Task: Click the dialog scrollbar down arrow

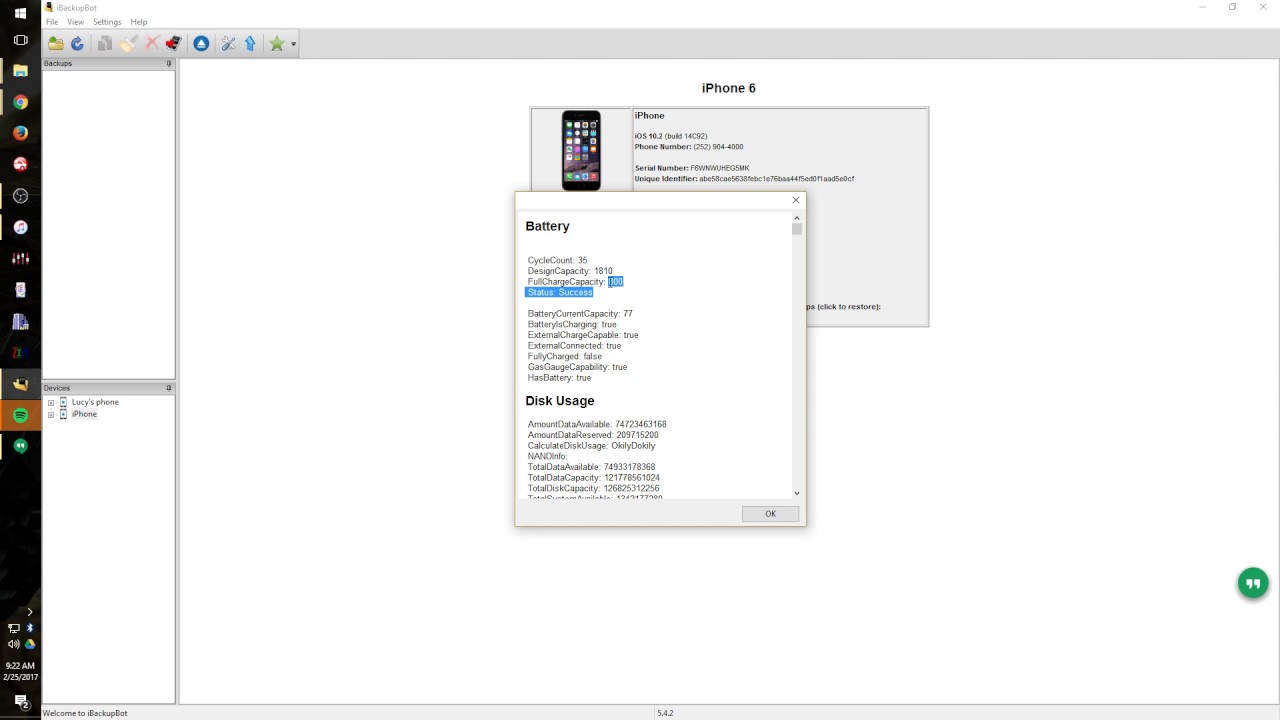Action: [797, 492]
